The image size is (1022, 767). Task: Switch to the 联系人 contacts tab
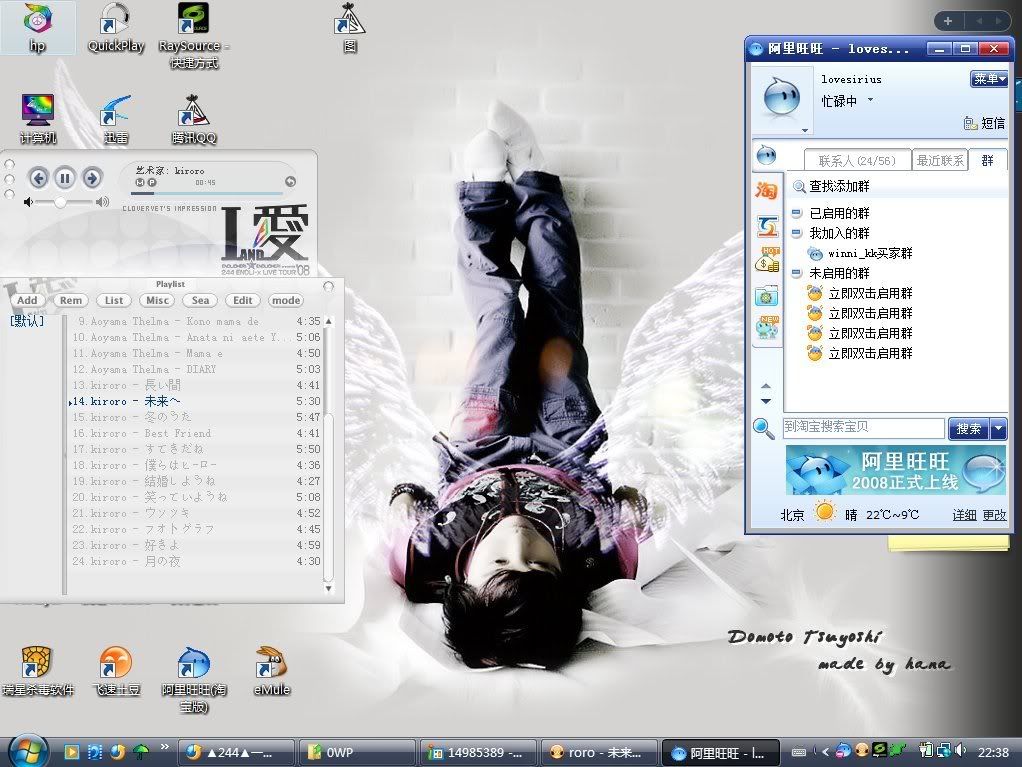tap(857, 160)
